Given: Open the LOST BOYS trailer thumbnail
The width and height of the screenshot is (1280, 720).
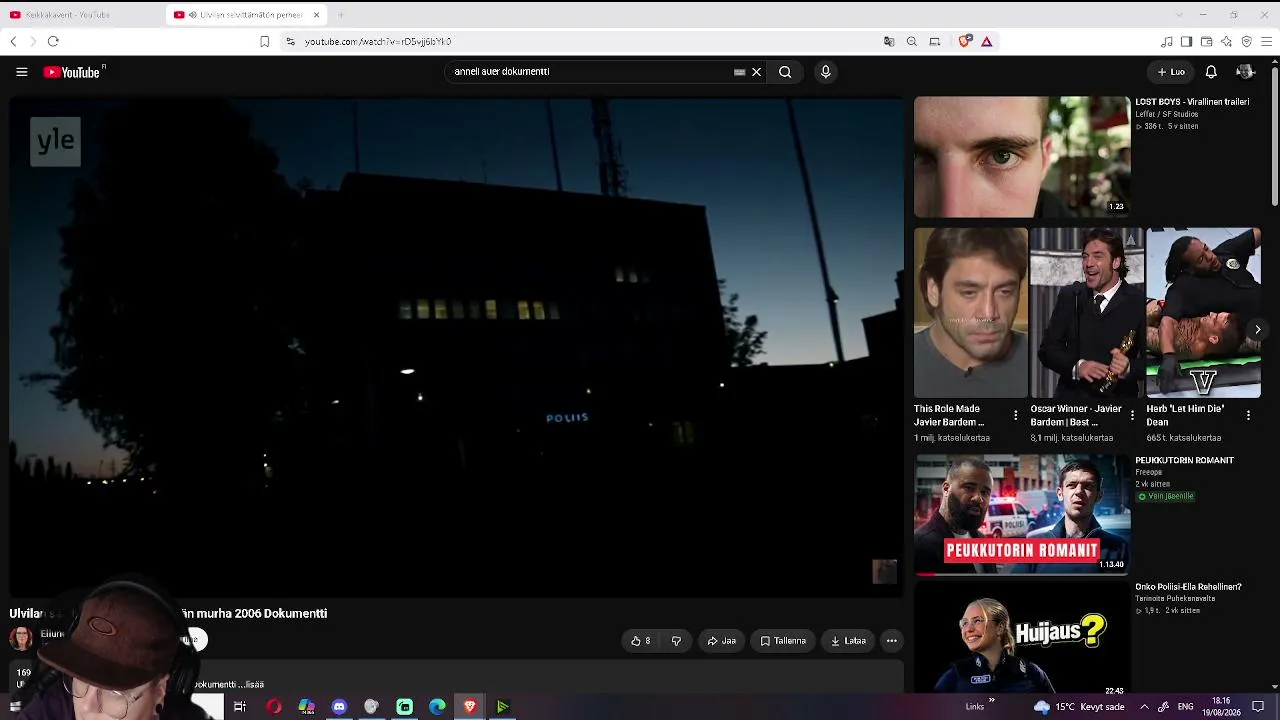Looking at the screenshot, I should click(1022, 157).
